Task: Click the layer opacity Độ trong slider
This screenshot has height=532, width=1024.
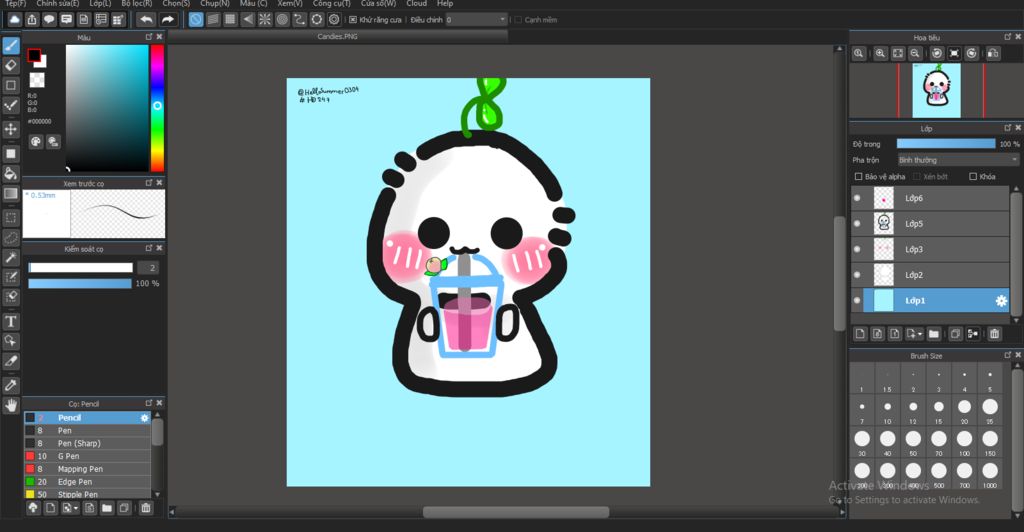Action: (x=946, y=144)
